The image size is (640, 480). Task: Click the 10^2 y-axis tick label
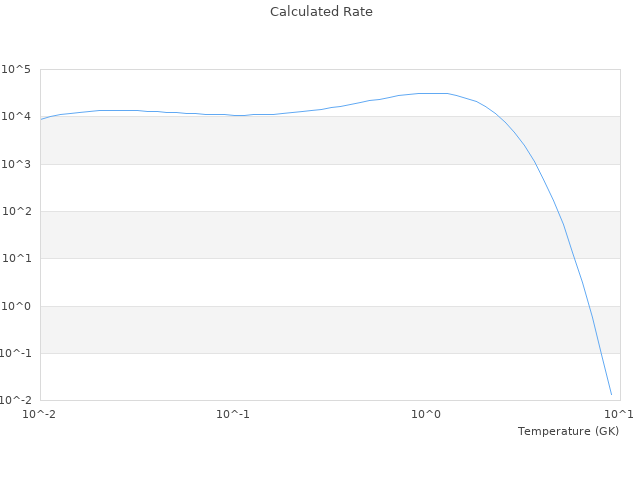[x=16, y=212]
